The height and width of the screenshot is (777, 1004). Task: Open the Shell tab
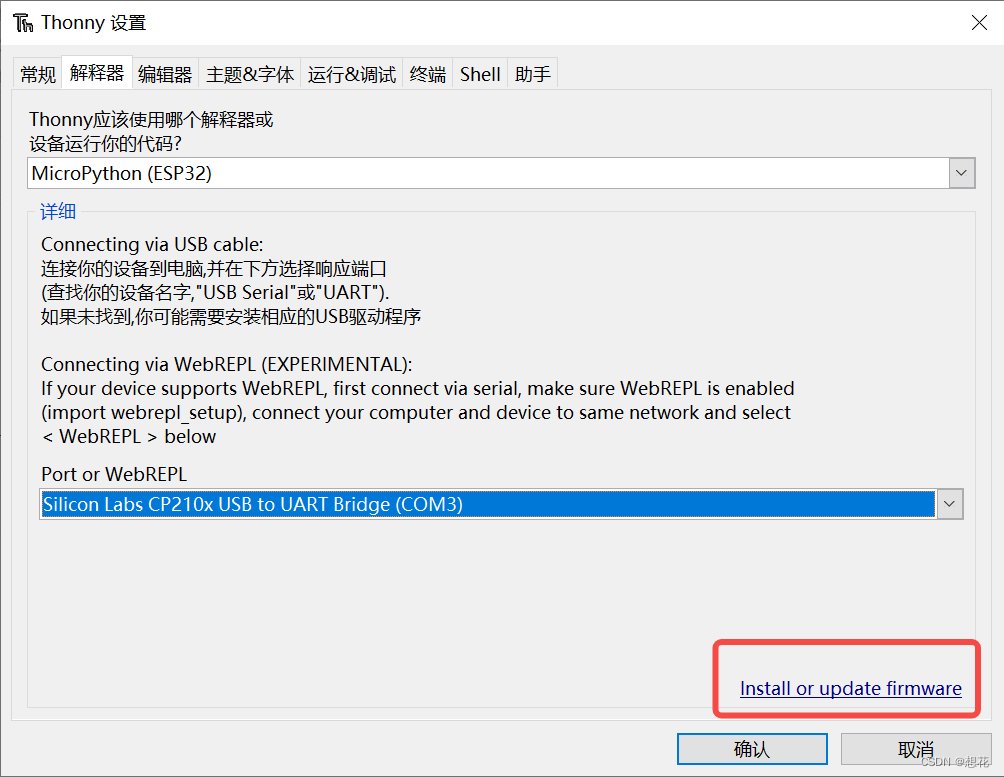480,74
